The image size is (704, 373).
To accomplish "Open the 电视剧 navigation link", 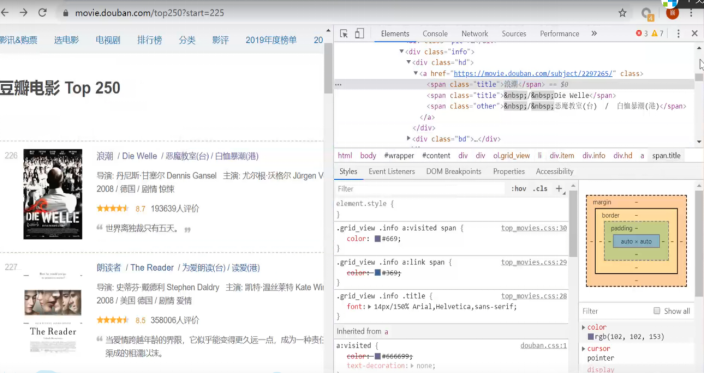I will click(108, 40).
